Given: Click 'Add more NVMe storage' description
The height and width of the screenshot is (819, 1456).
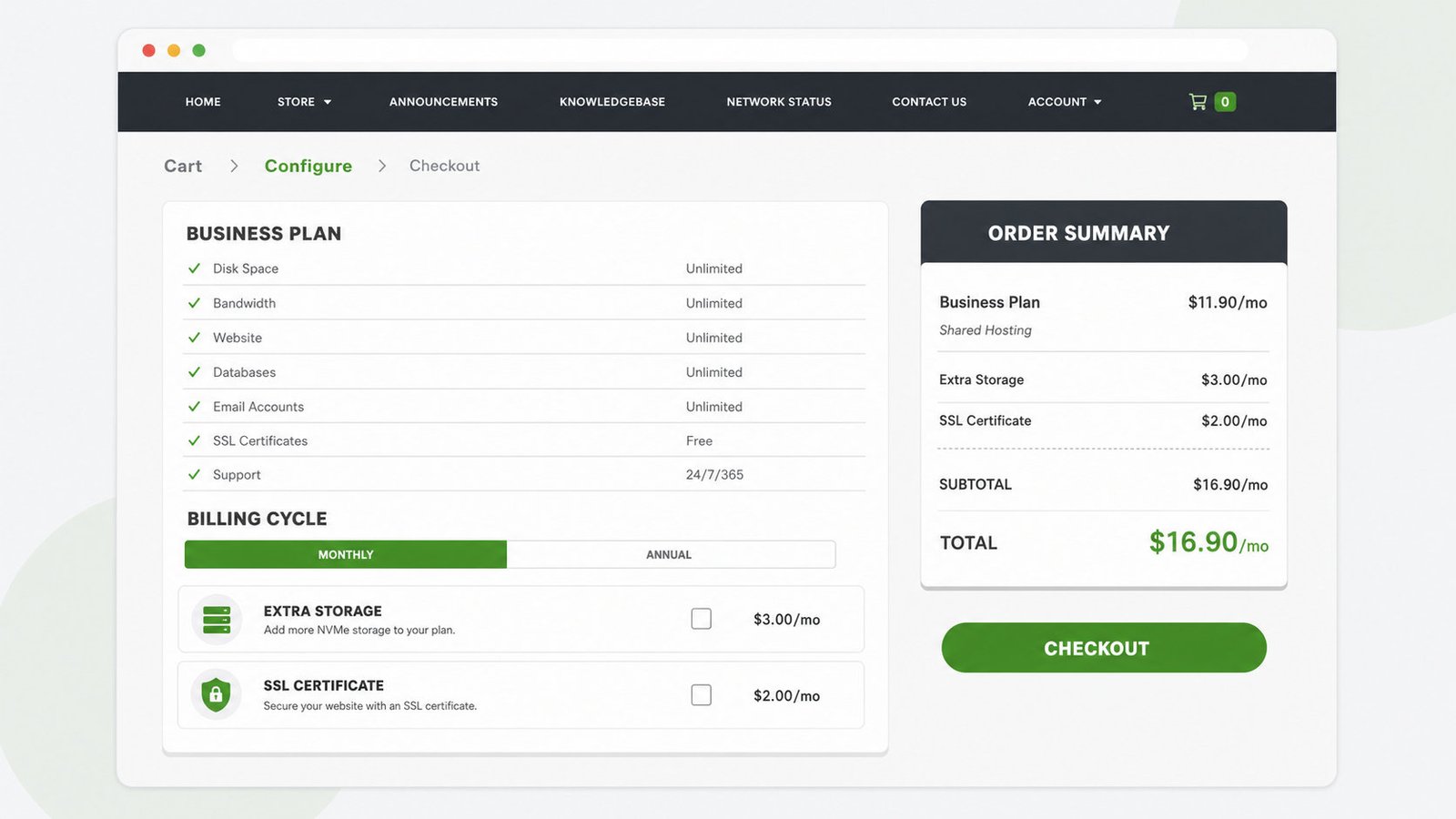Looking at the screenshot, I should (x=359, y=630).
